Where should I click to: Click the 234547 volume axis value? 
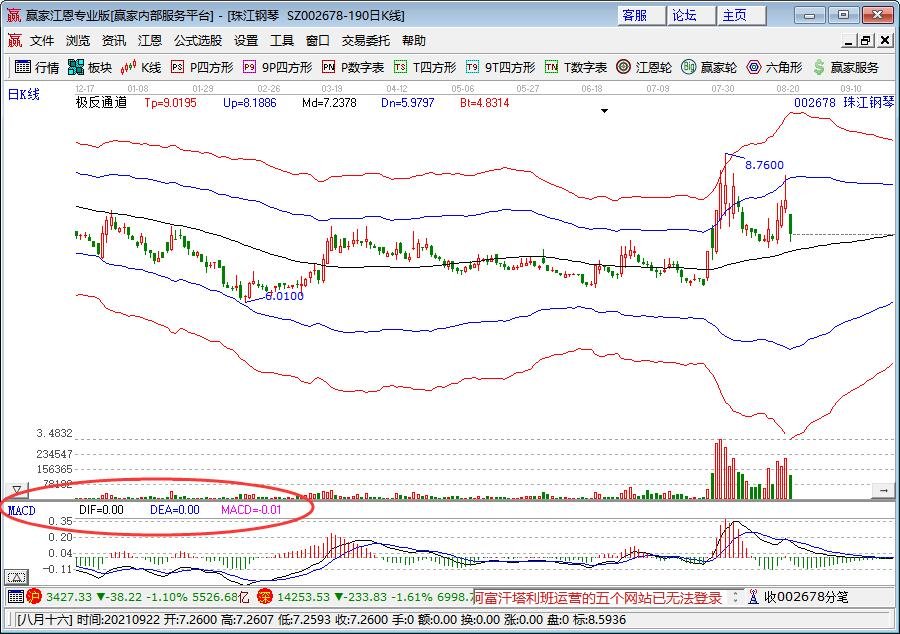point(55,454)
